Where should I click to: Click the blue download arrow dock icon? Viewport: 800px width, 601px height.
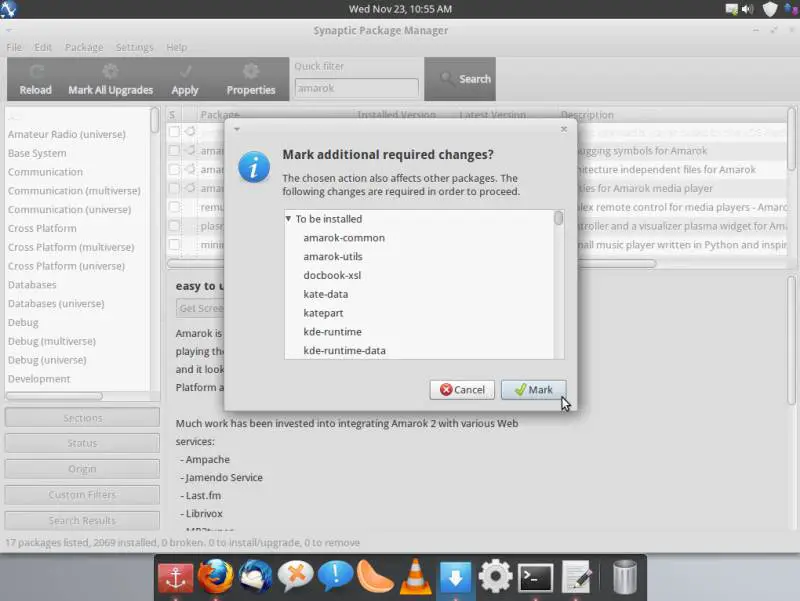(455, 578)
